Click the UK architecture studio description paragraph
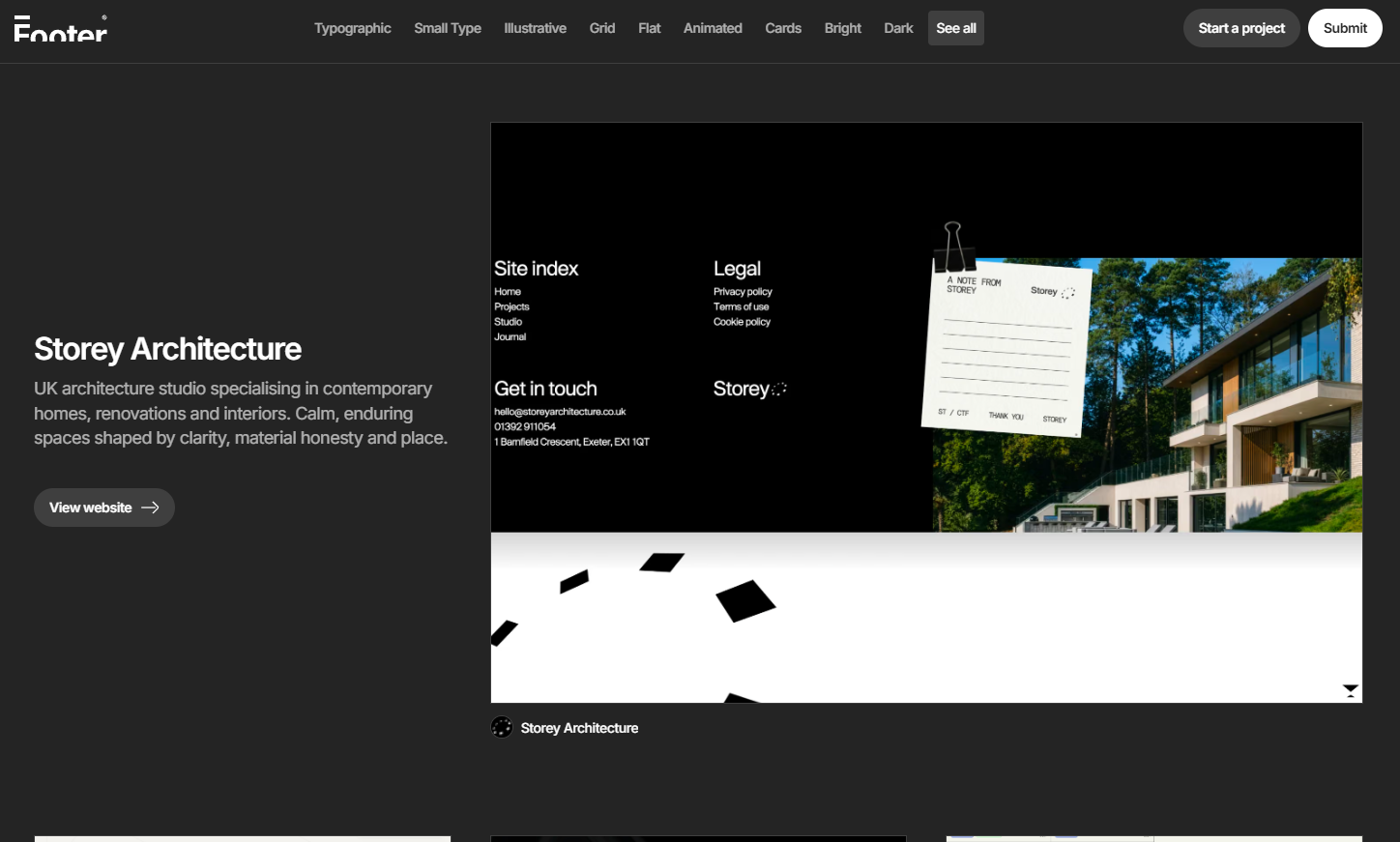This screenshot has width=1400, height=842. point(241,413)
